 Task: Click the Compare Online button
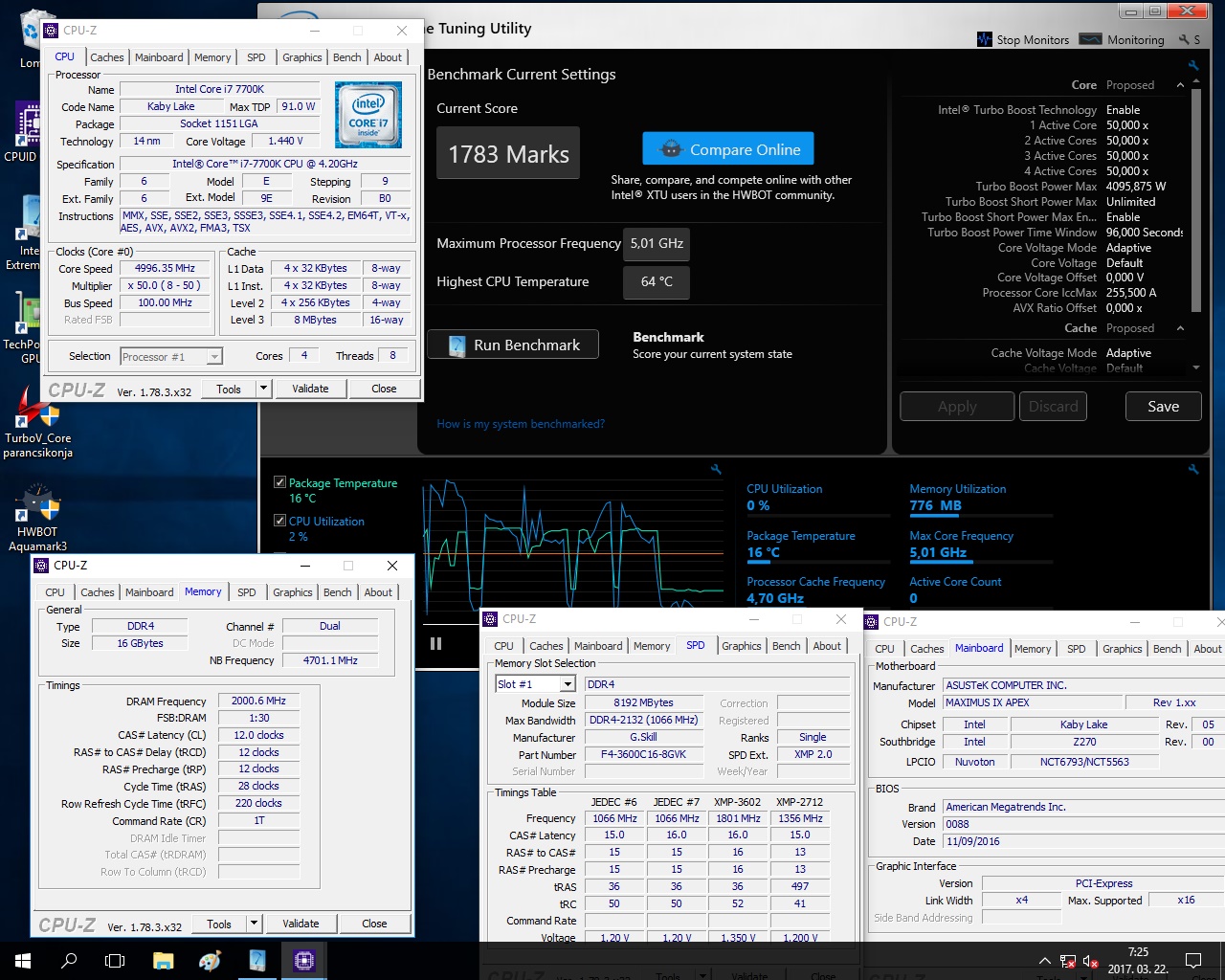[x=728, y=148]
